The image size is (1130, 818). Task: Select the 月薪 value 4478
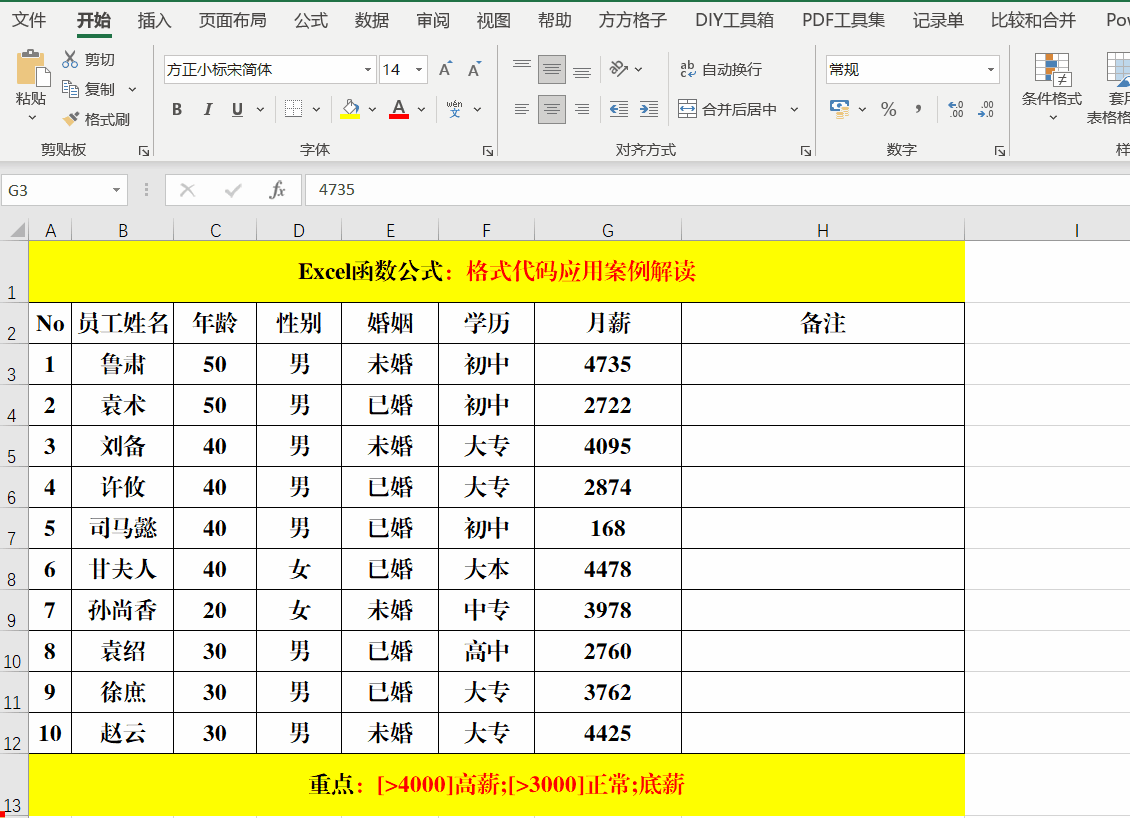point(608,569)
